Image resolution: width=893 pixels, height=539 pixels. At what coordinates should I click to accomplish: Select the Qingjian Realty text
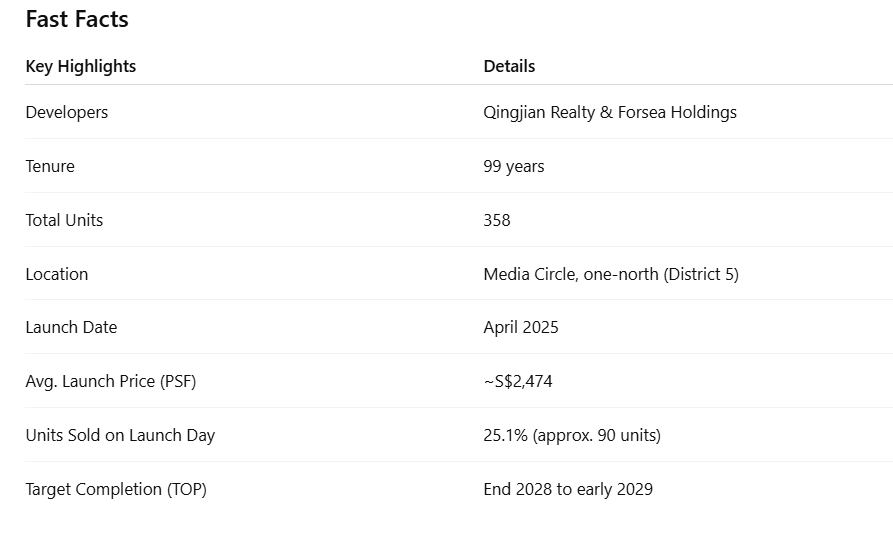click(x=539, y=112)
